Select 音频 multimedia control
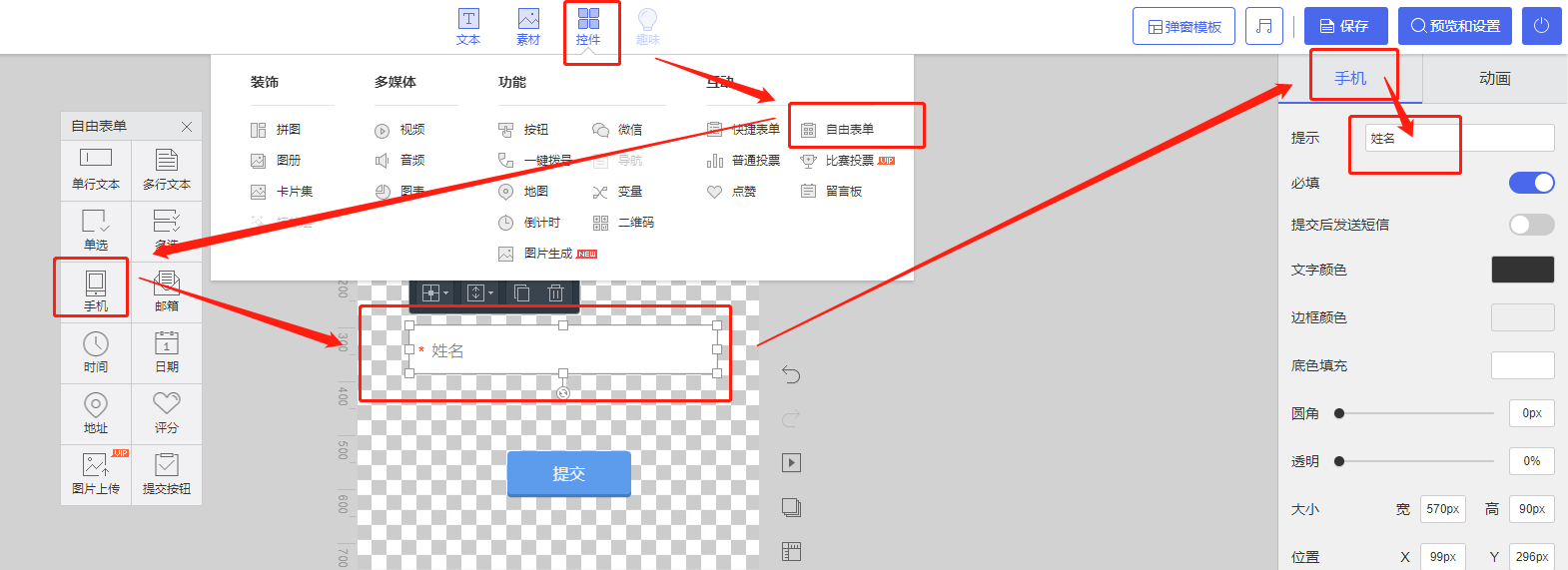This screenshot has height=570, width=1568. (x=399, y=160)
